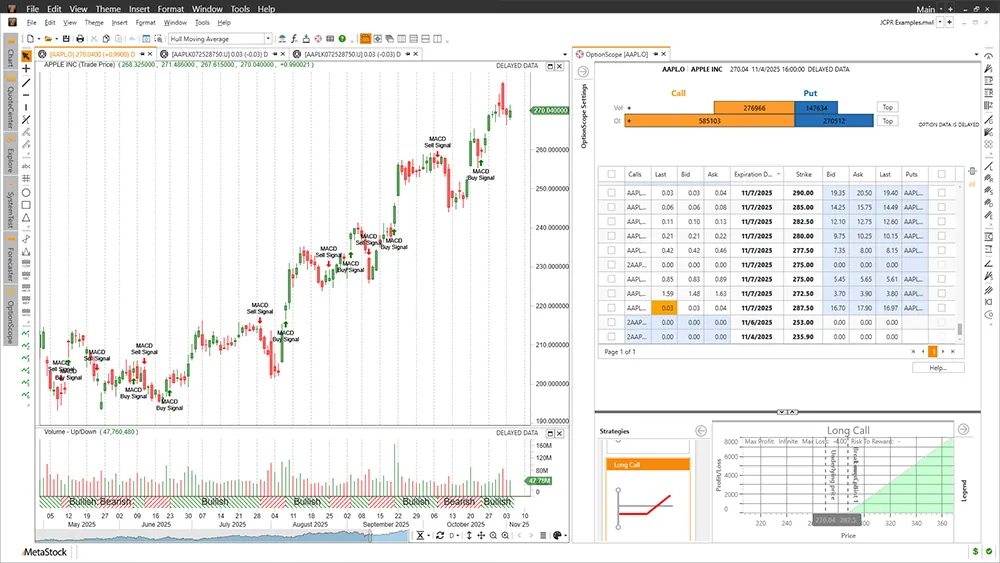The image size is (1000, 563).
Task: Switch to the OptionScope [AAPL.O] tab
Action: (x=618, y=53)
